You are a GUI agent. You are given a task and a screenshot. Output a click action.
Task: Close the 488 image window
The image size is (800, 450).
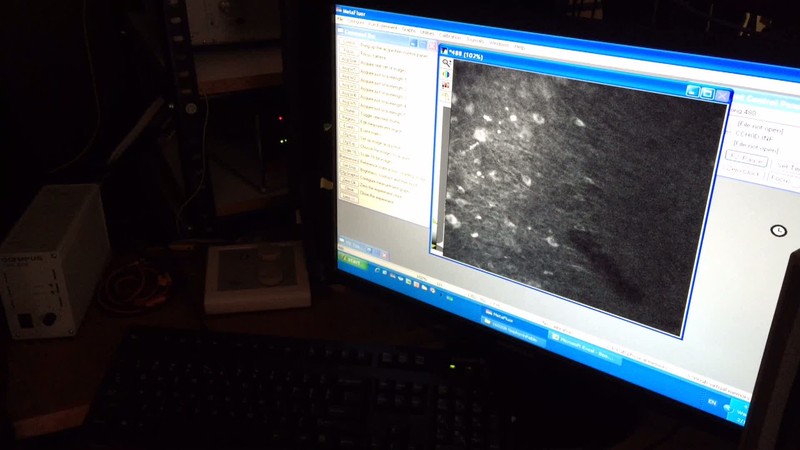pyautogui.click(x=722, y=95)
